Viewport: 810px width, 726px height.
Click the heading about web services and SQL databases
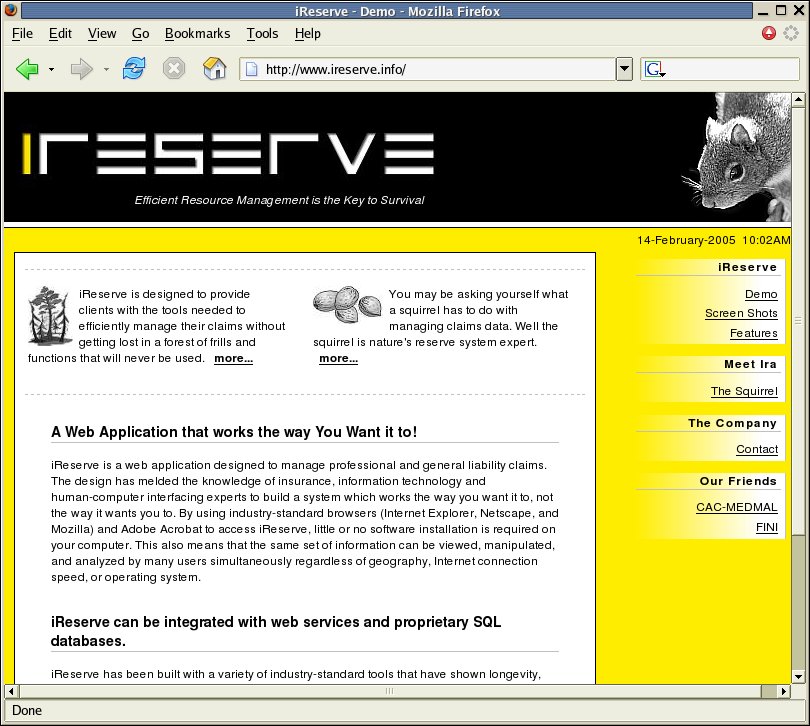276,631
